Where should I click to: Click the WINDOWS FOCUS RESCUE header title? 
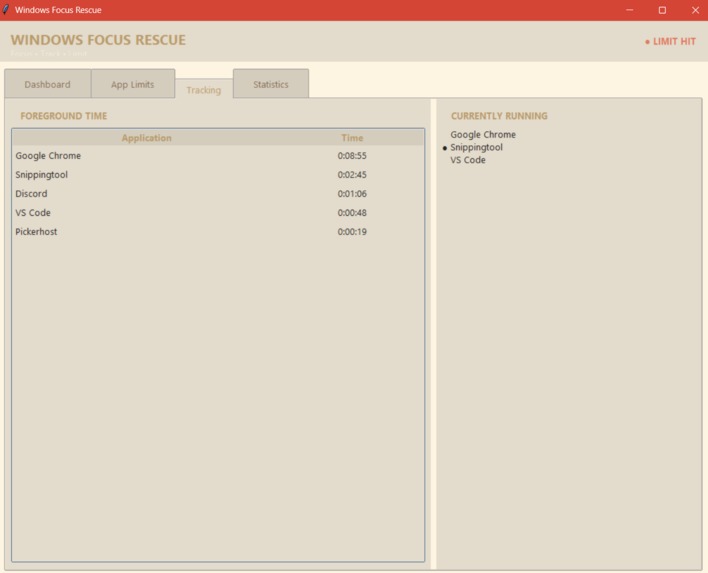(98, 40)
